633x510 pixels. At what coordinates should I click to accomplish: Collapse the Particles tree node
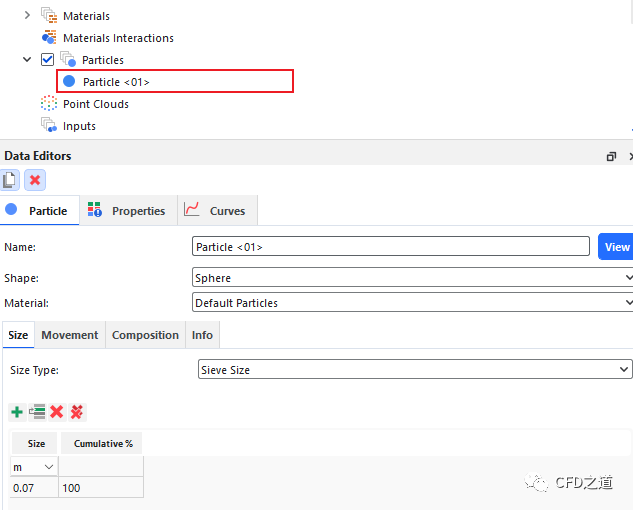27,60
